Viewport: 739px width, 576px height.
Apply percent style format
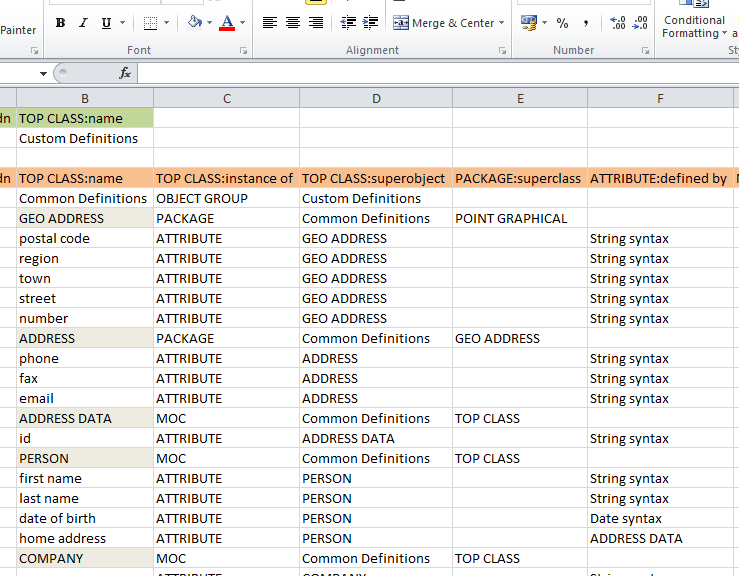(x=562, y=23)
